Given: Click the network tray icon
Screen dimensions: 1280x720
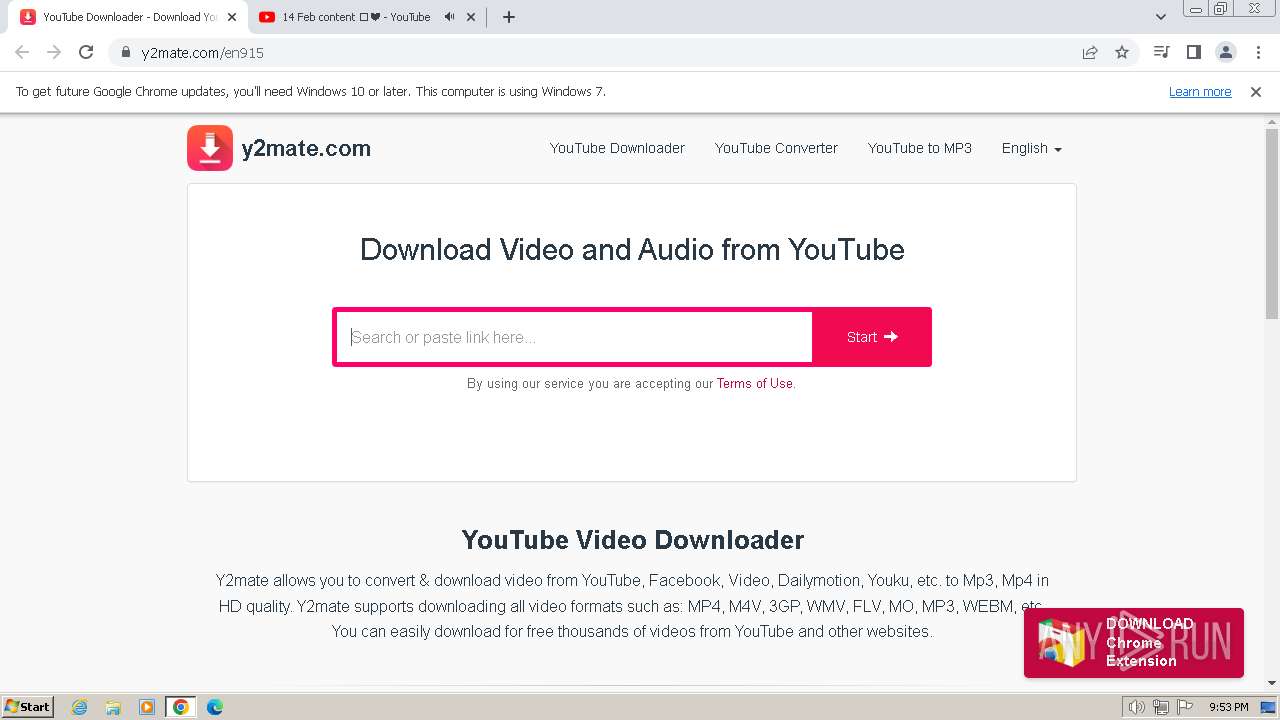Looking at the screenshot, I should pyautogui.click(x=1160, y=707).
